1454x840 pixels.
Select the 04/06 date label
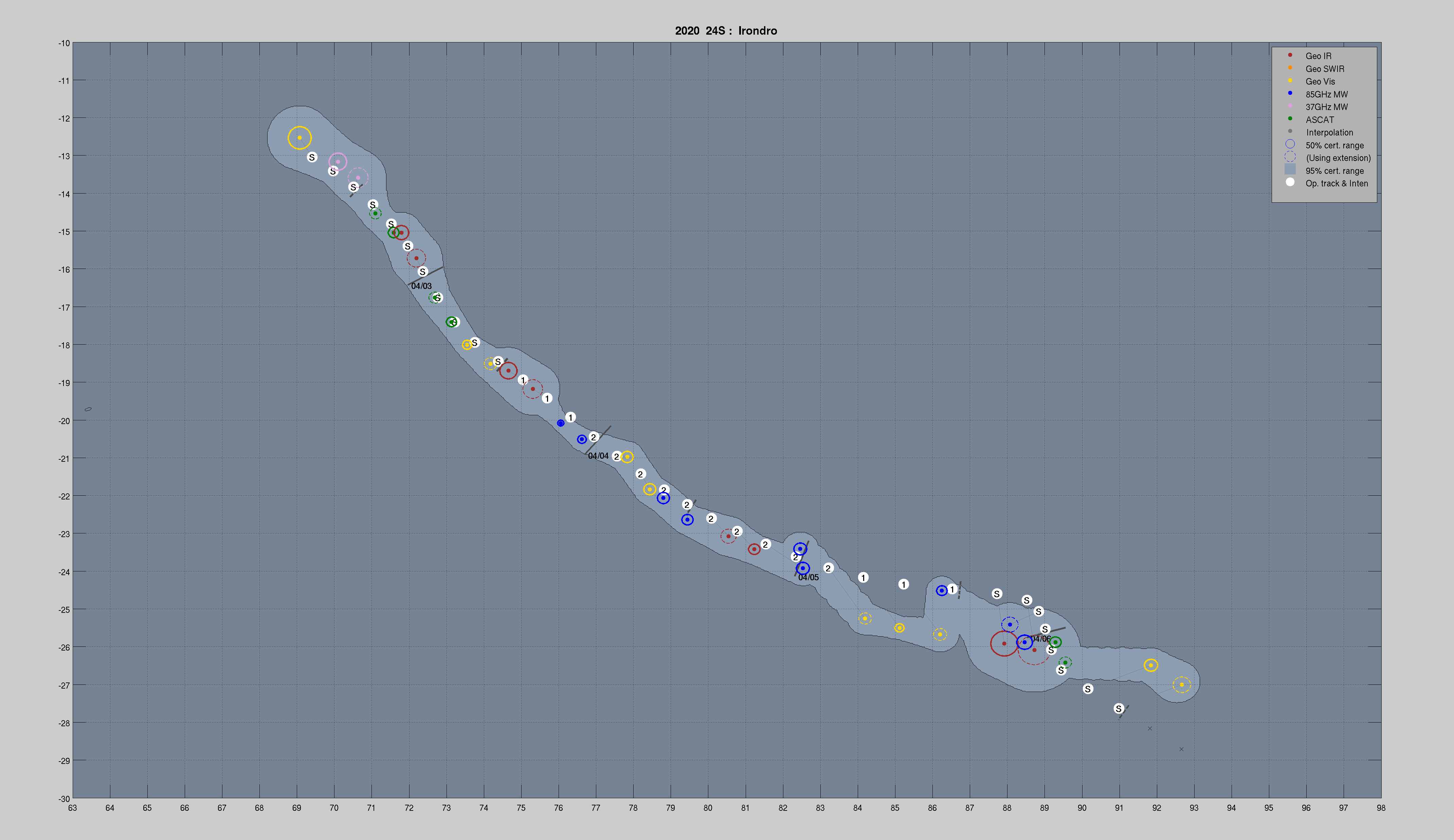[1040, 639]
